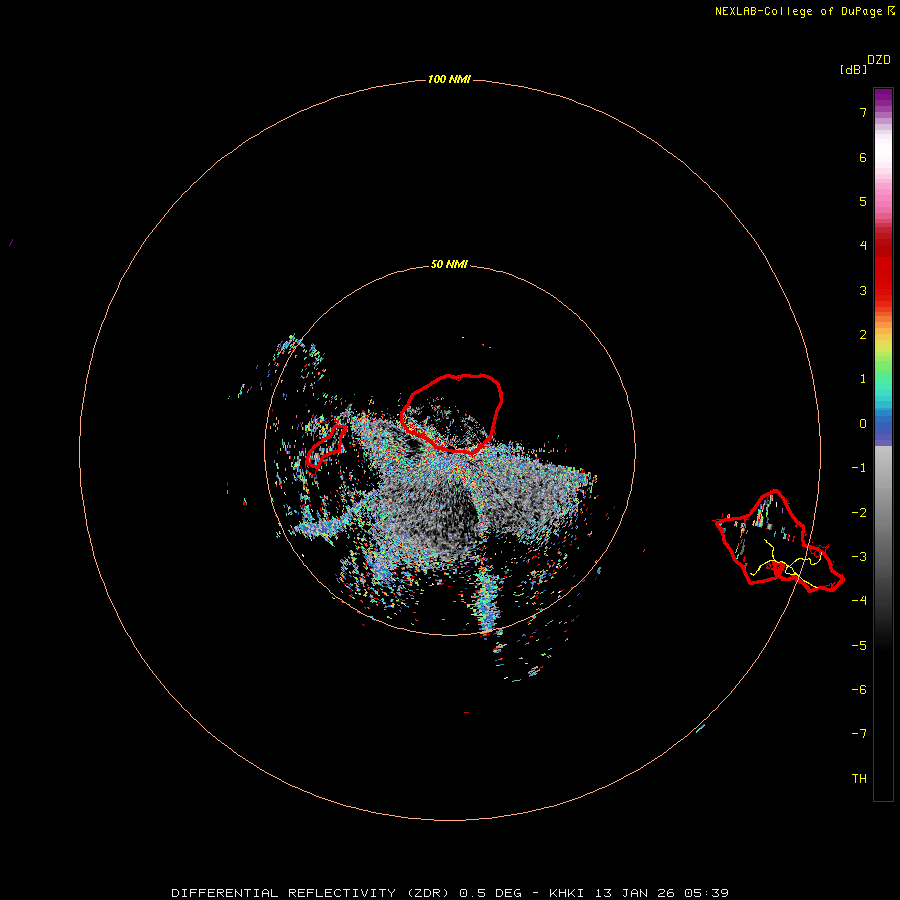Click the -1 value on color scale
Image resolution: width=900 pixels, height=900 pixels.
pyautogui.click(x=859, y=468)
